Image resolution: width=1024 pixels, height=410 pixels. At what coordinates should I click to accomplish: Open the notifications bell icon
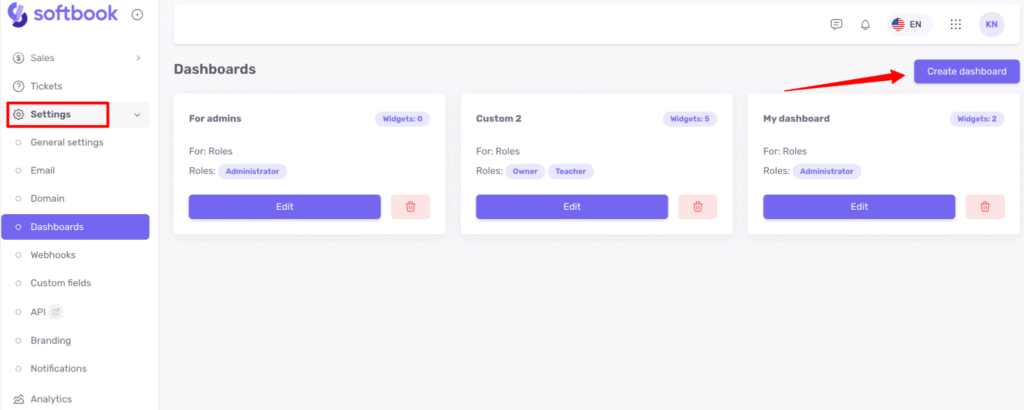865,24
